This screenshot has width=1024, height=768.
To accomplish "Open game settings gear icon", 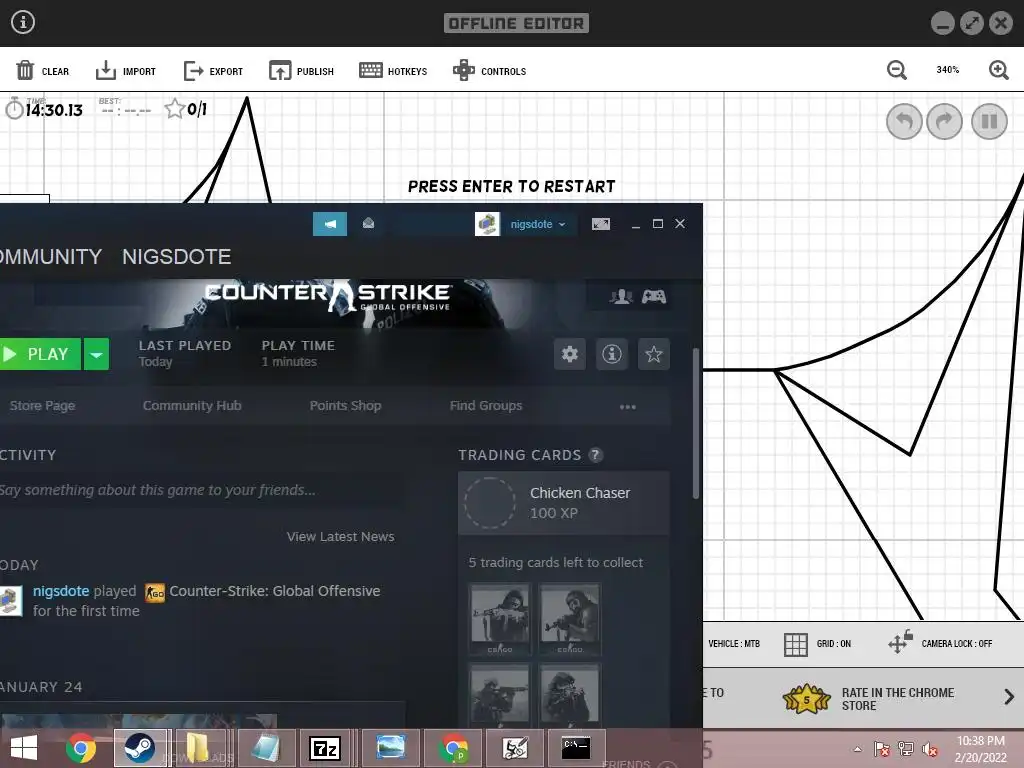I will (569, 354).
